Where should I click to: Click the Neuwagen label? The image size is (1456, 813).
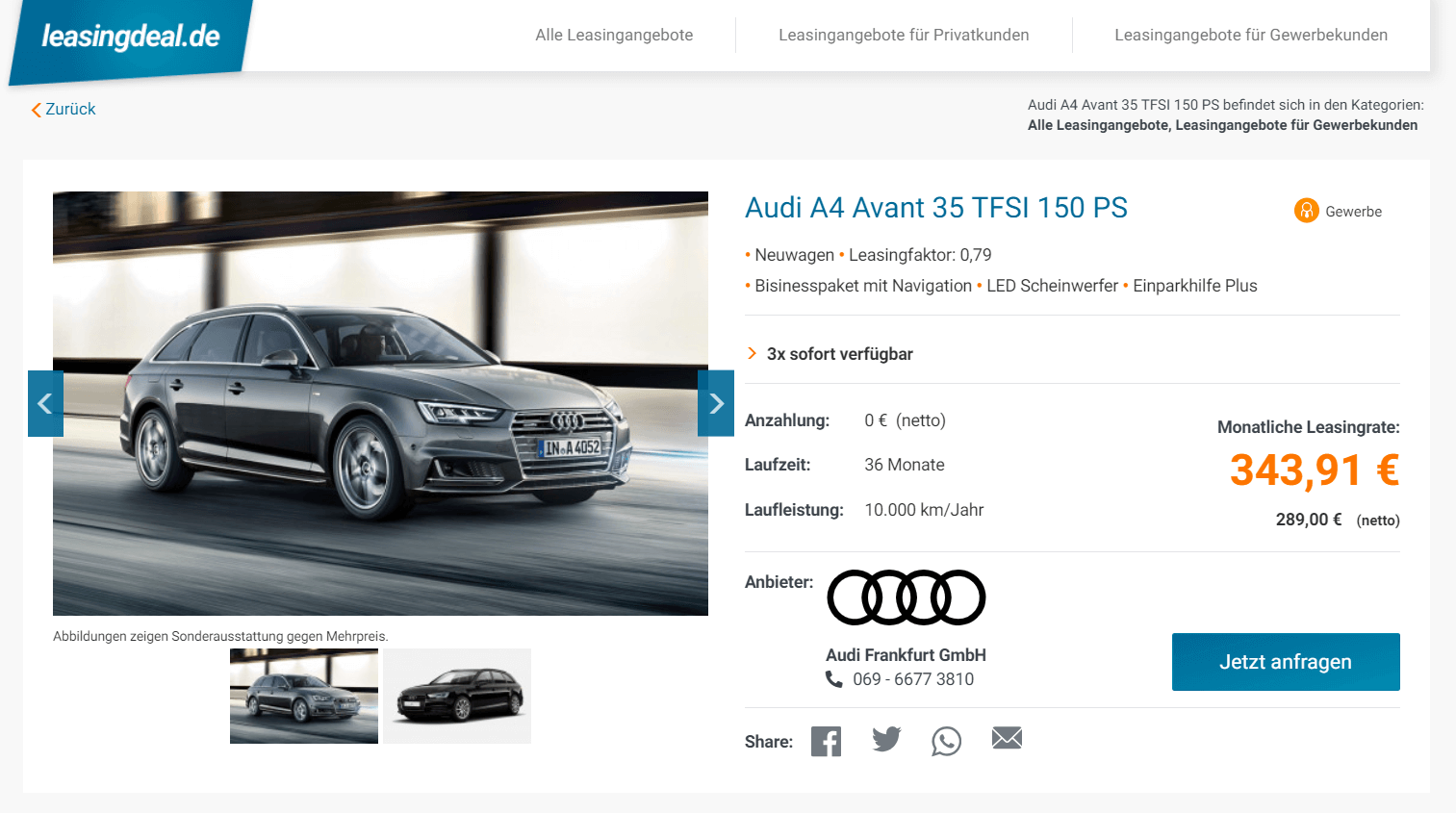pyautogui.click(x=795, y=255)
